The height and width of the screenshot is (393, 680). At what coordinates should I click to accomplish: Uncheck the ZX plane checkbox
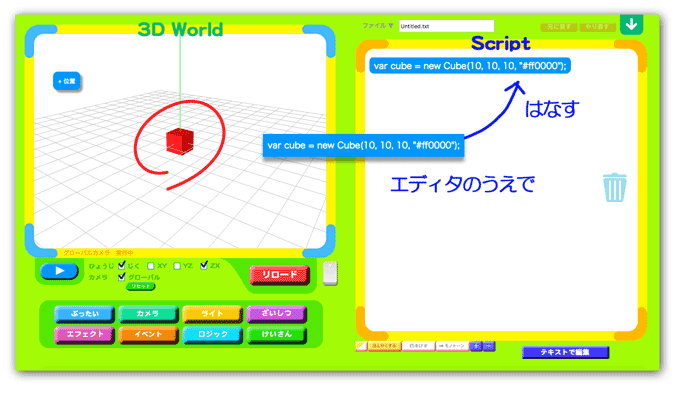tap(204, 265)
